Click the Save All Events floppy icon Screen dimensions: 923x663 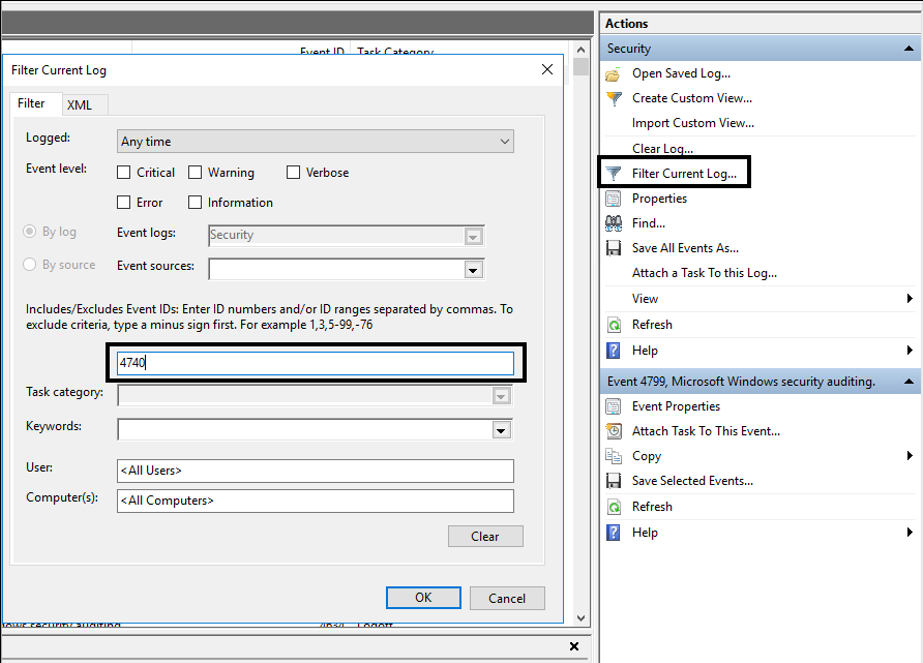coord(613,248)
